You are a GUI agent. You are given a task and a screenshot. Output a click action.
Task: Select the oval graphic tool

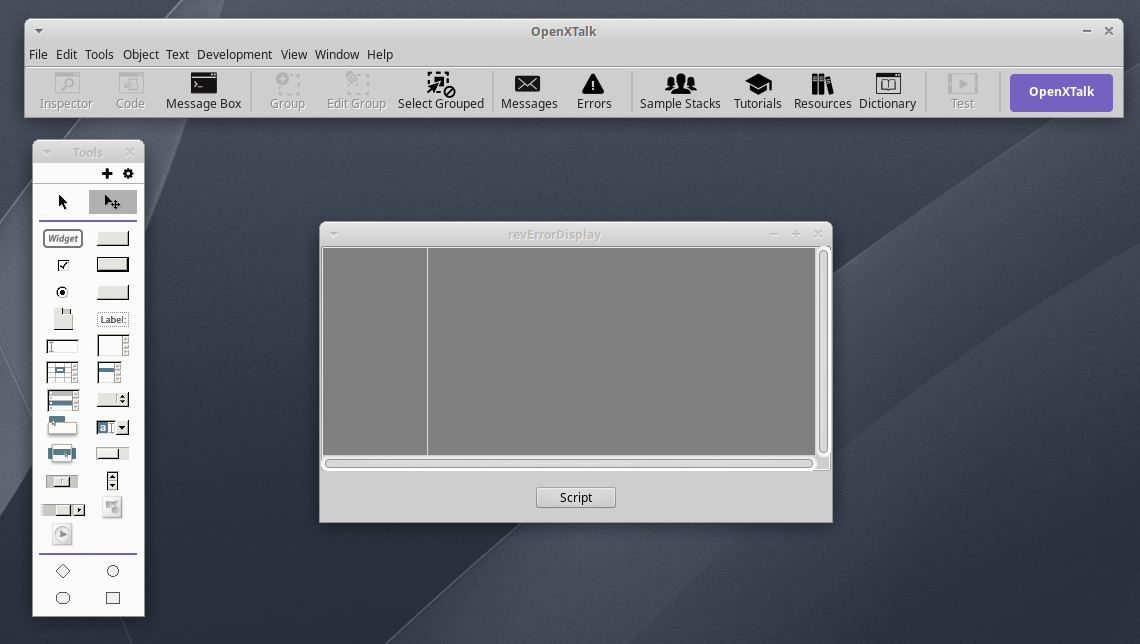113,571
